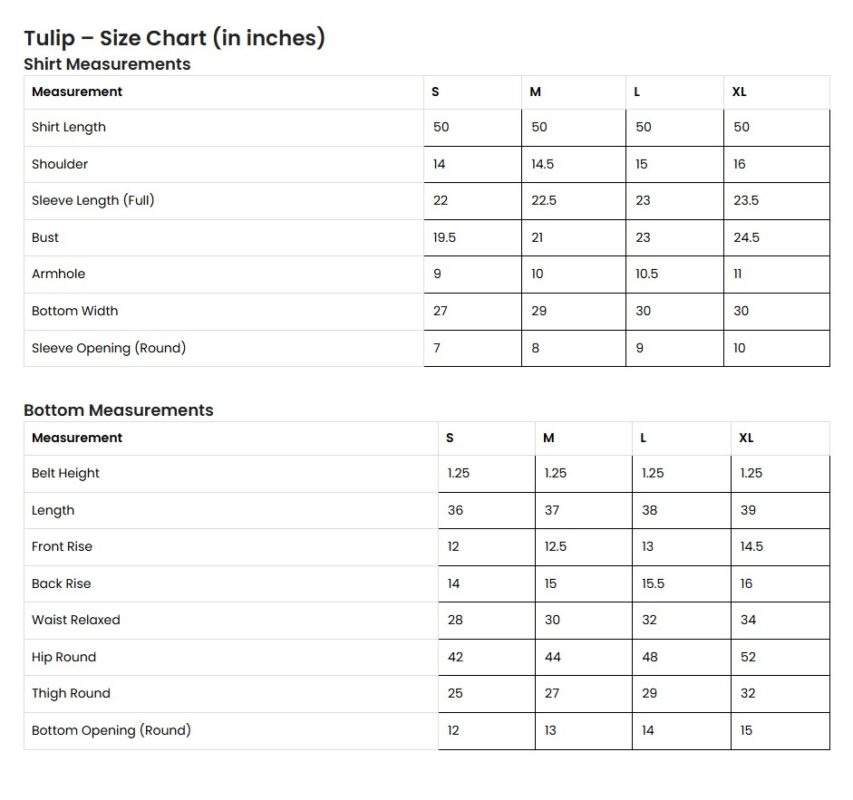
Task: Select the Shoulder value 14.5 for size M
Action: [542, 164]
